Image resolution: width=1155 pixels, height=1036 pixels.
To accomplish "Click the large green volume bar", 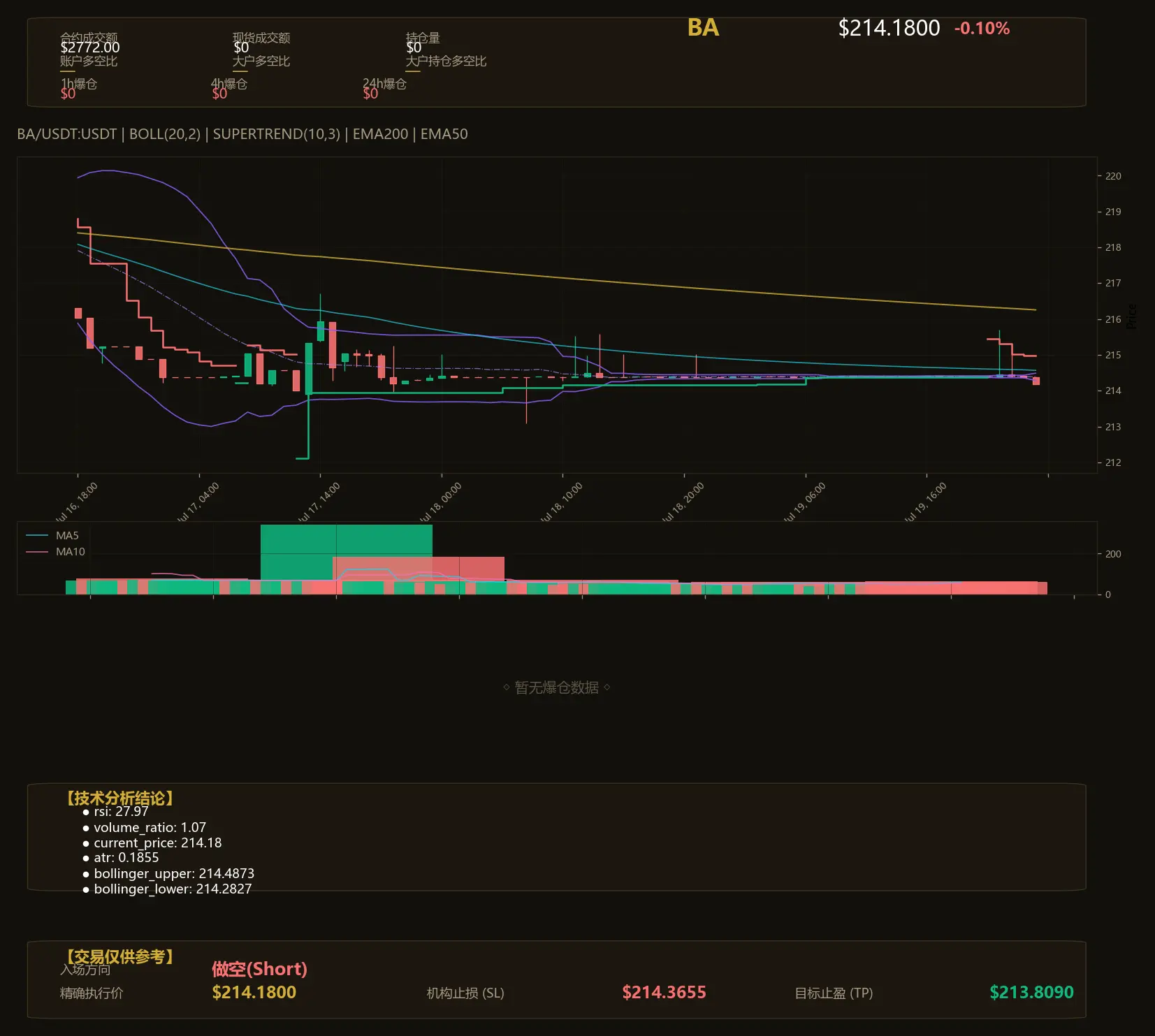I will (347, 553).
